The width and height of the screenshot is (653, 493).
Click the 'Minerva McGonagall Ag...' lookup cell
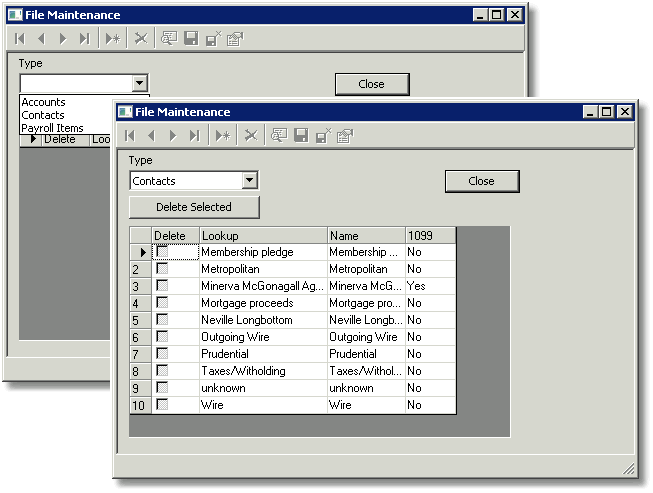click(x=262, y=286)
